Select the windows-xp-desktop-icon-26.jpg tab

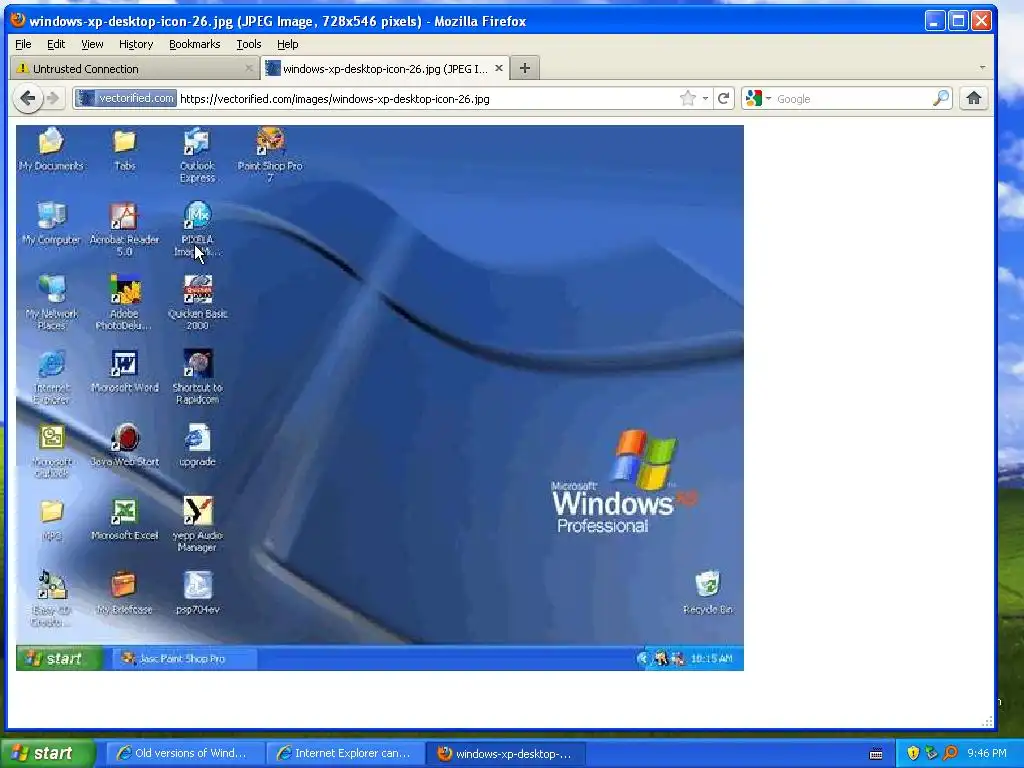385,69
